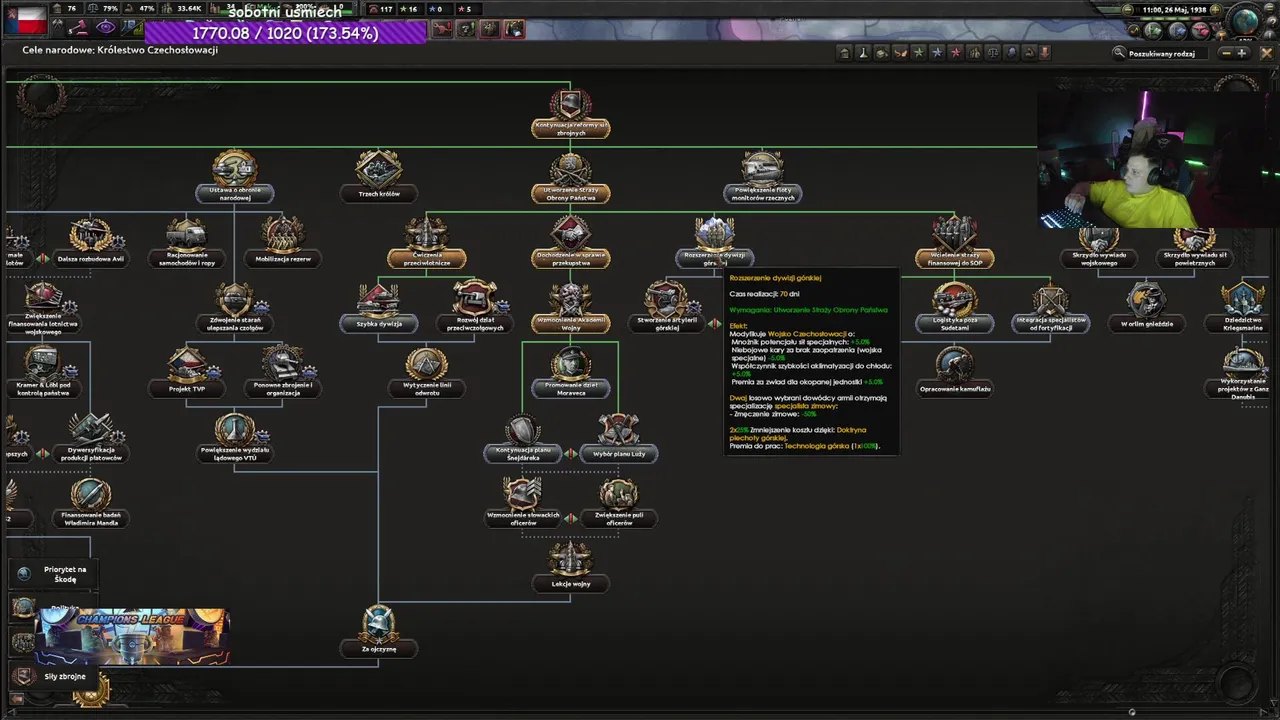Toggle the green star focus filter

tap(919, 53)
